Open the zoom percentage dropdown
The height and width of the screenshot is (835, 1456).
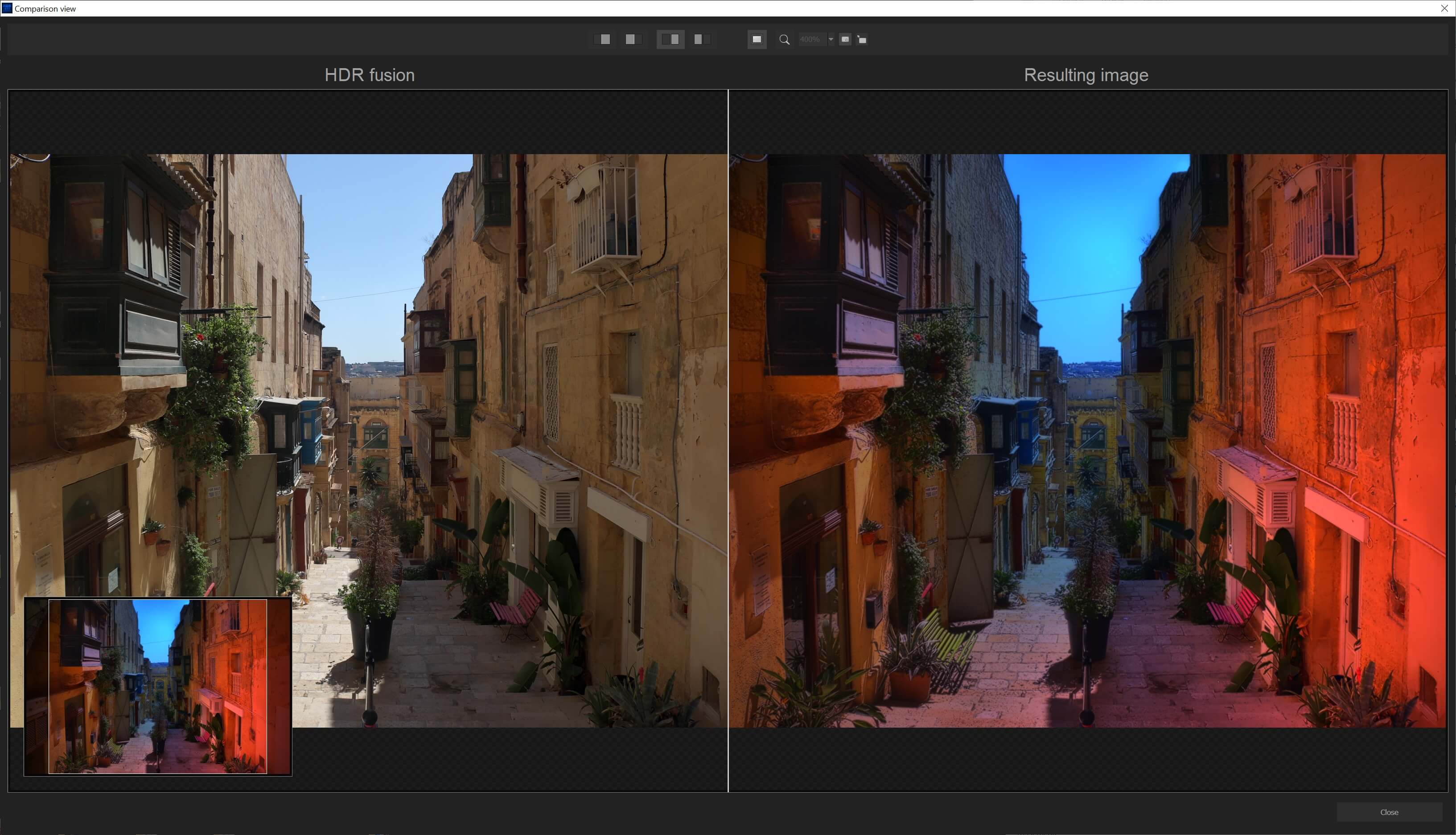tap(831, 40)
